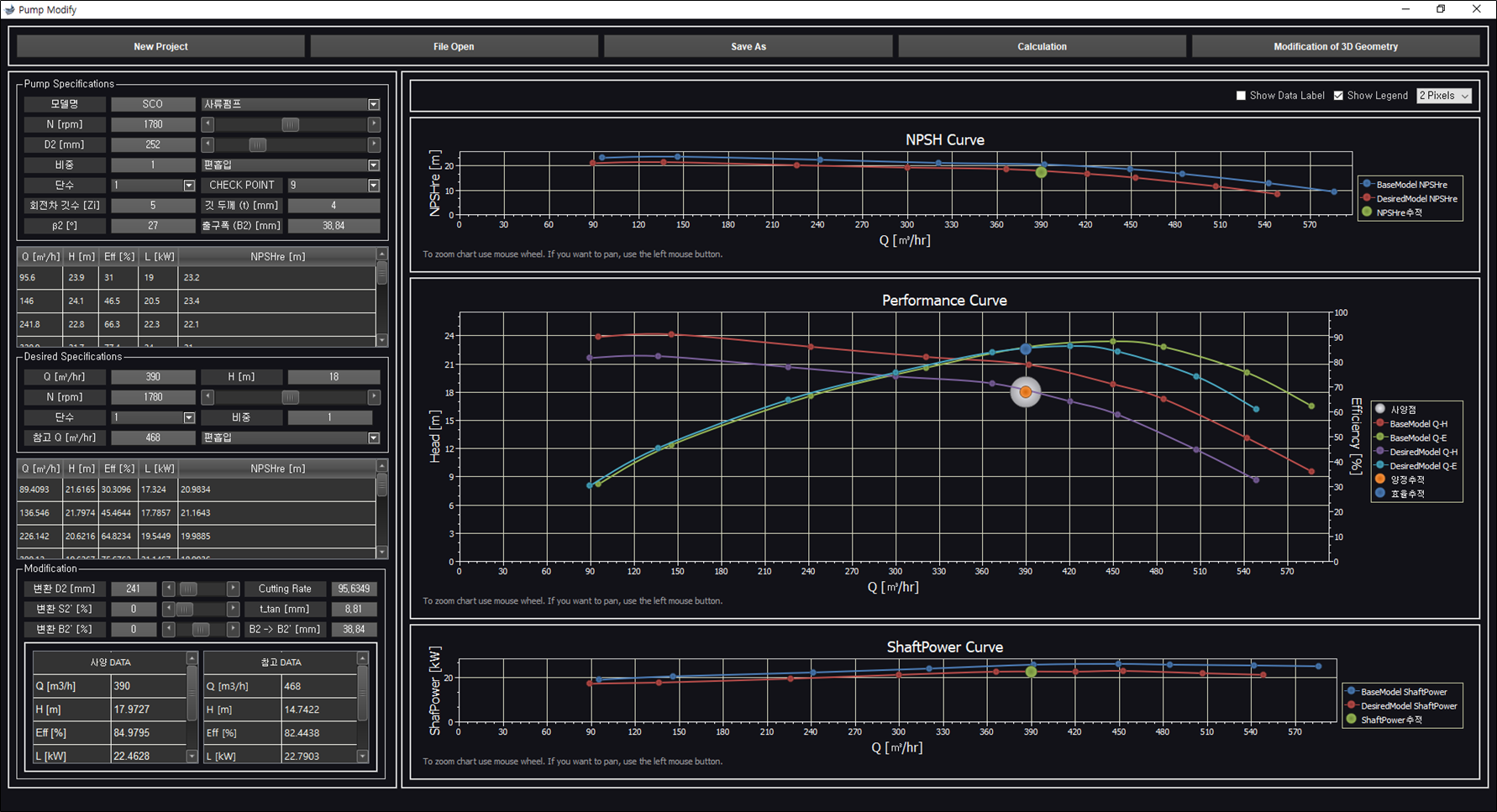Uncheck the Show Legend checkbox
This screenshot has width=1497, height=812.
(x=1338, y=96)
